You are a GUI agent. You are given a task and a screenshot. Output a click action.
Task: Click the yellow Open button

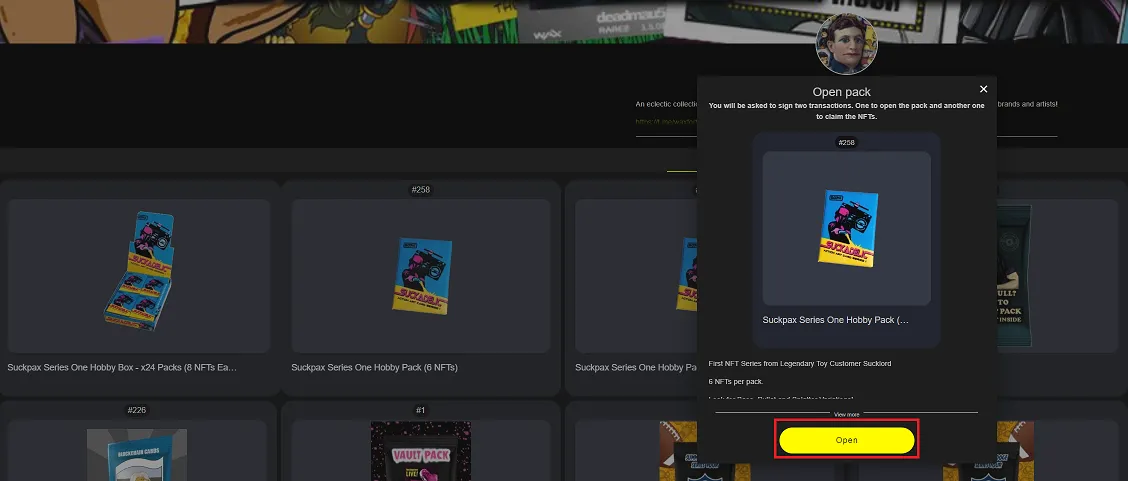tap(846, 440)
